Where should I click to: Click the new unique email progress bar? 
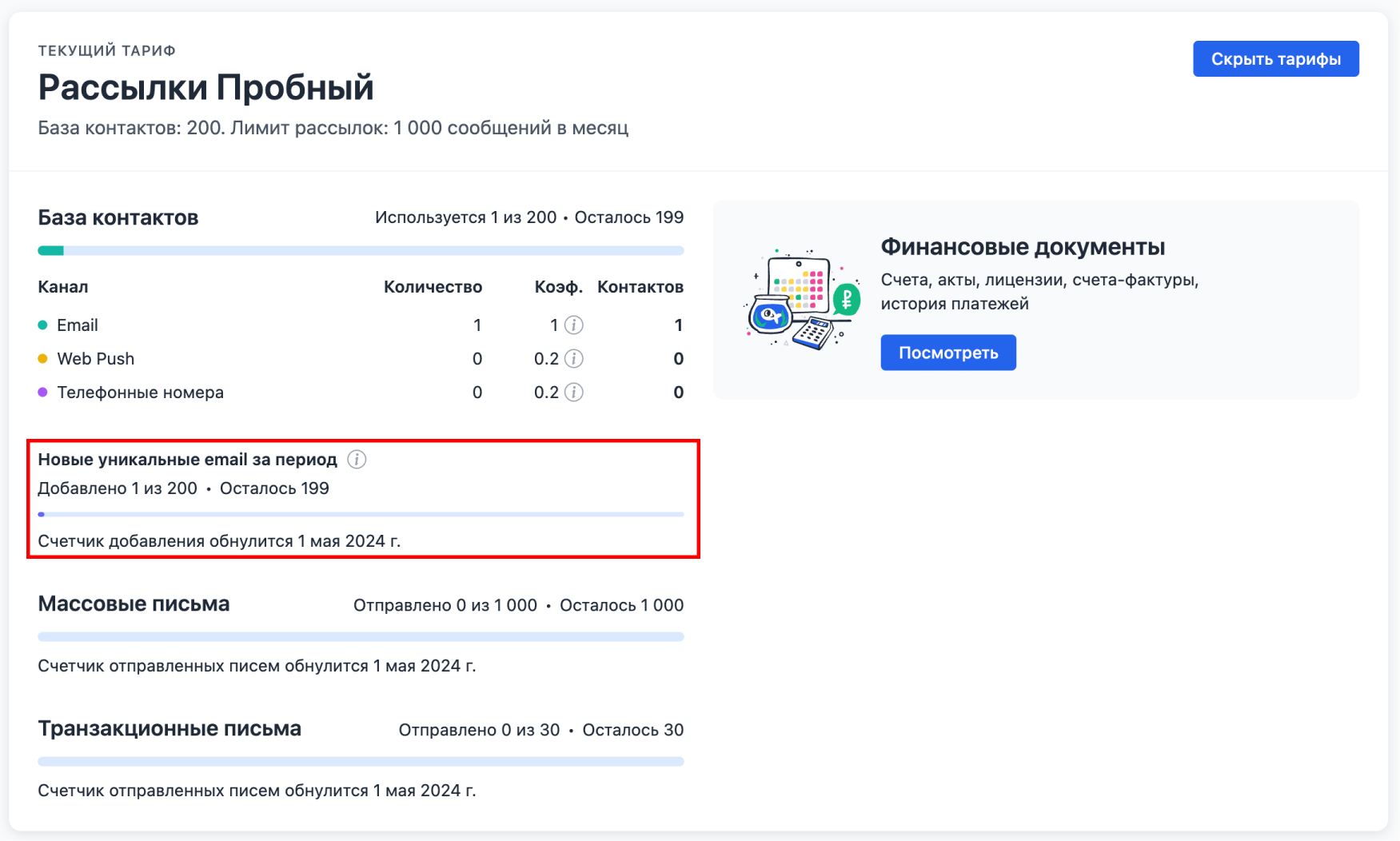361,515
